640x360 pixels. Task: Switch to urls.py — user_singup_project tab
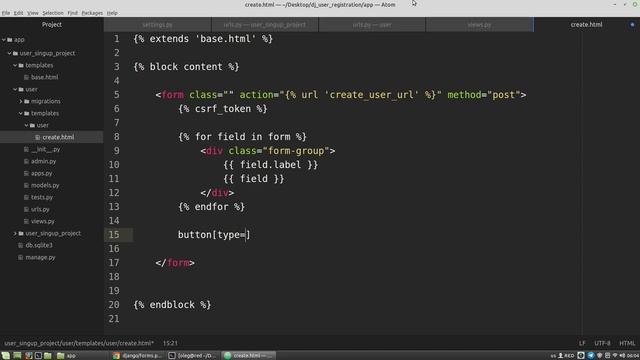click(x=265, y=24)
